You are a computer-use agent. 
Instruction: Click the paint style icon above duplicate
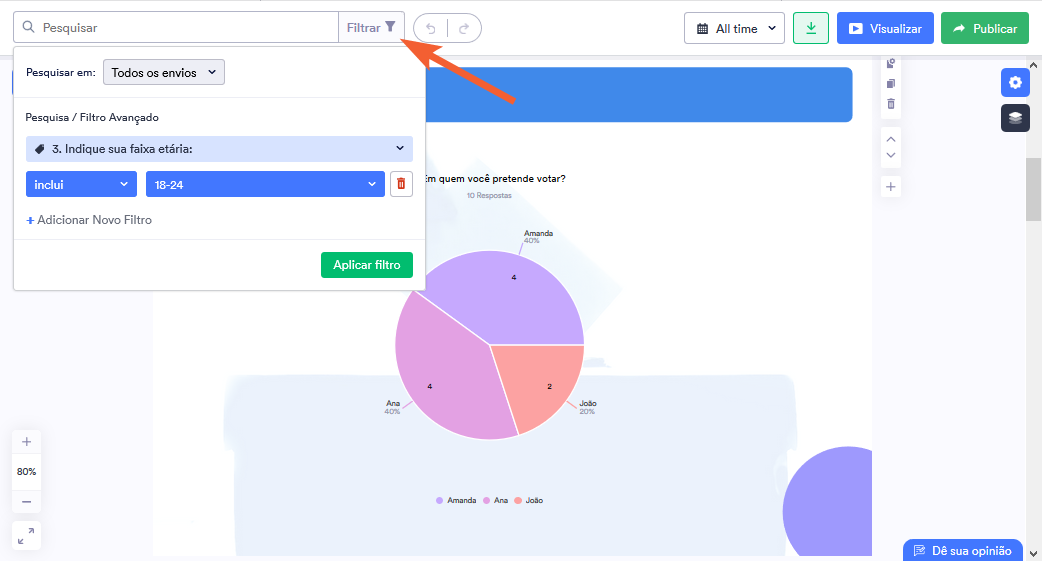[890, 64]
